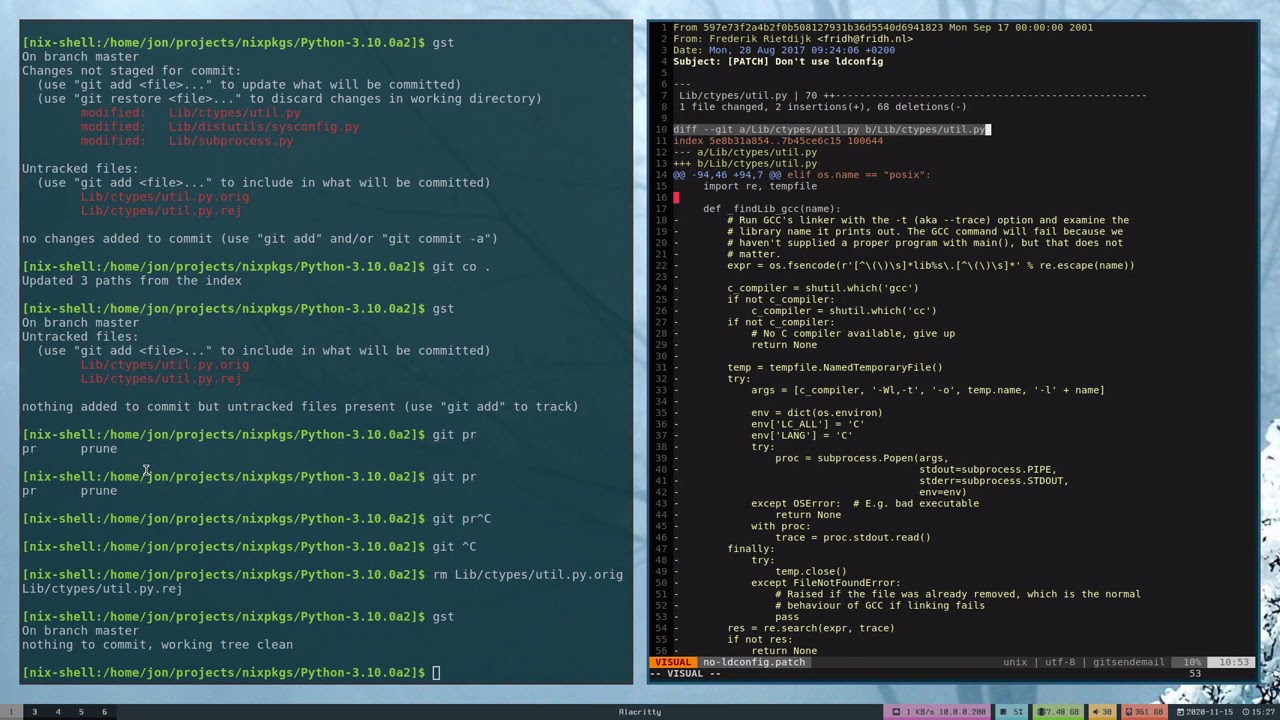
Task: Click the 10% position indicator in the statusline
Action: (1192, 662)
